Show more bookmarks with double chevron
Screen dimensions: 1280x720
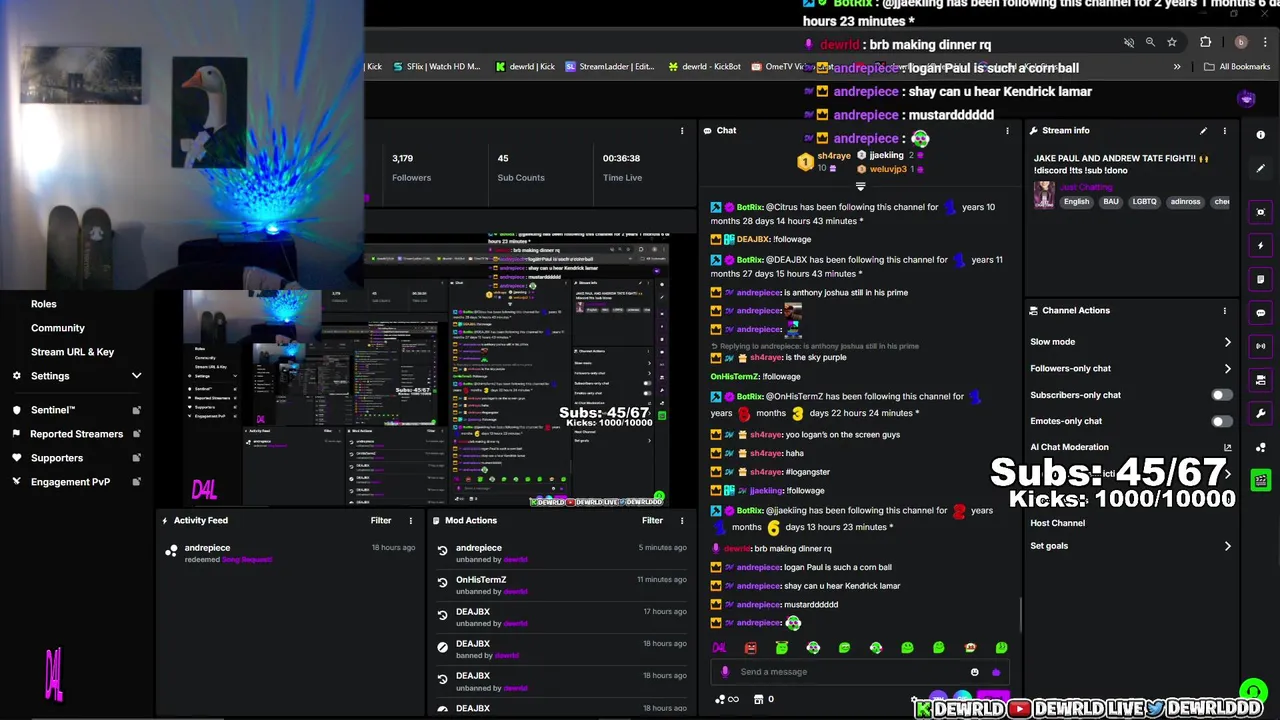point(1177,67)
